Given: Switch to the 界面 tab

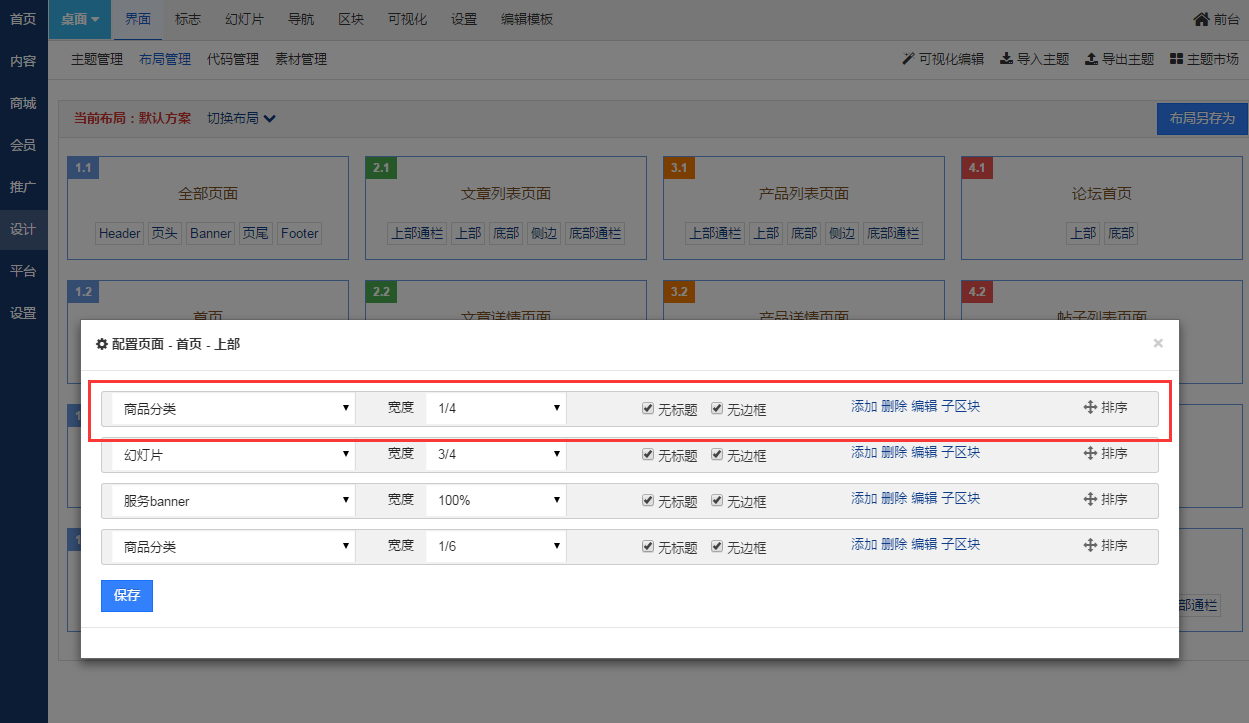Looking at the screenshot, I should point(138,19).
